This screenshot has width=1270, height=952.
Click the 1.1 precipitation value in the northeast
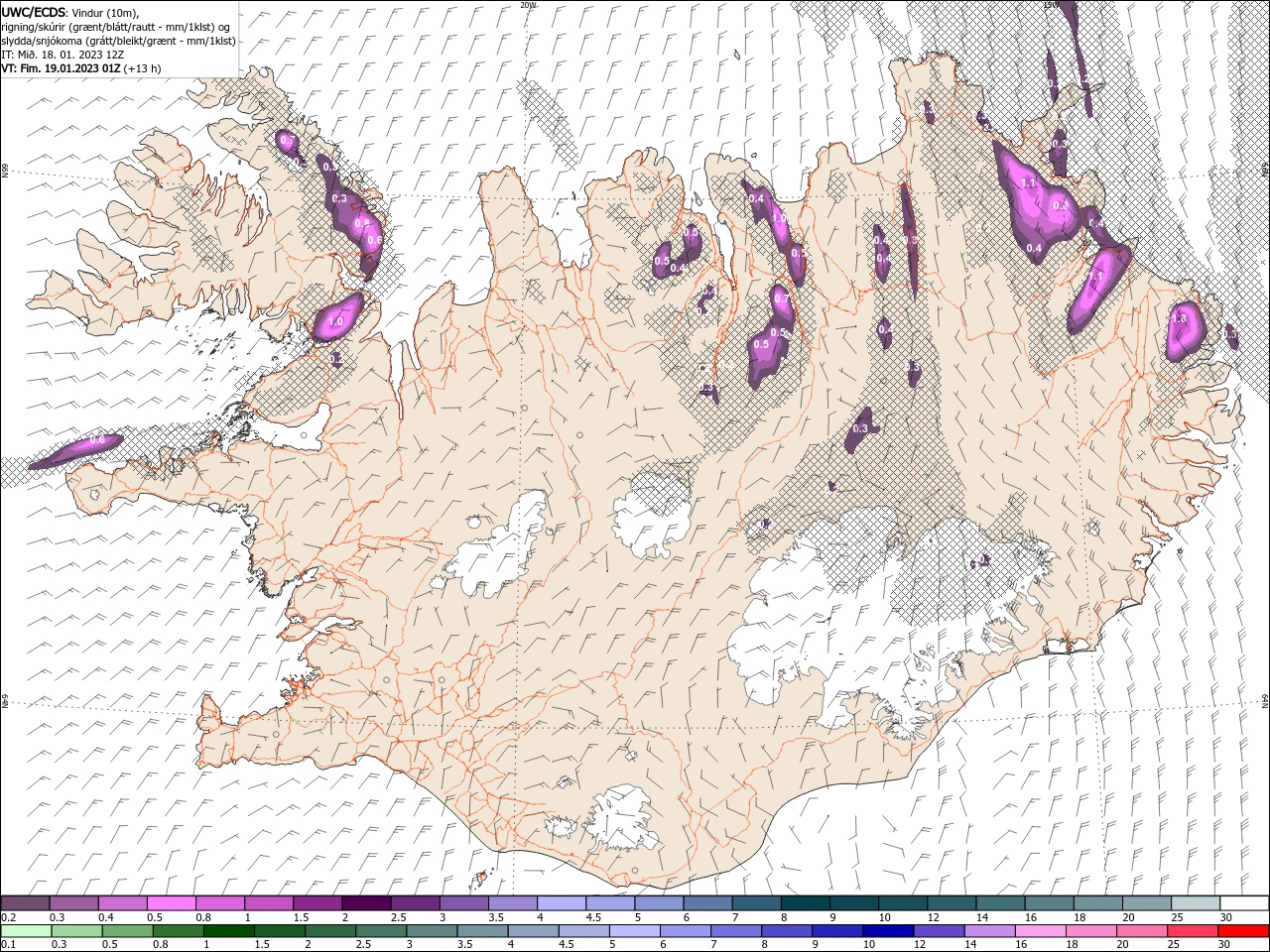click(x=1029, y=183)
